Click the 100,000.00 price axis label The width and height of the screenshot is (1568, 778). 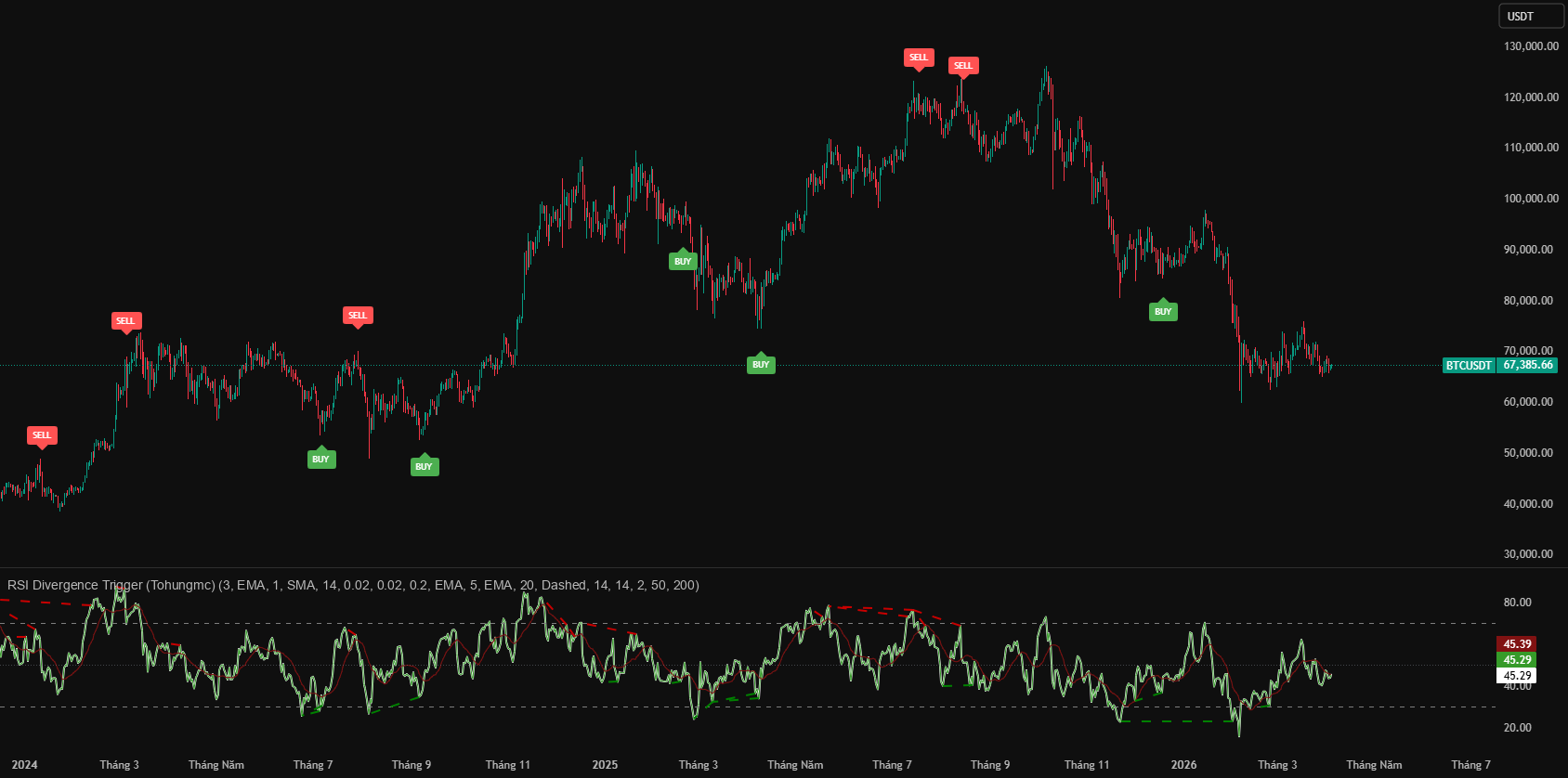[1531, 199]
